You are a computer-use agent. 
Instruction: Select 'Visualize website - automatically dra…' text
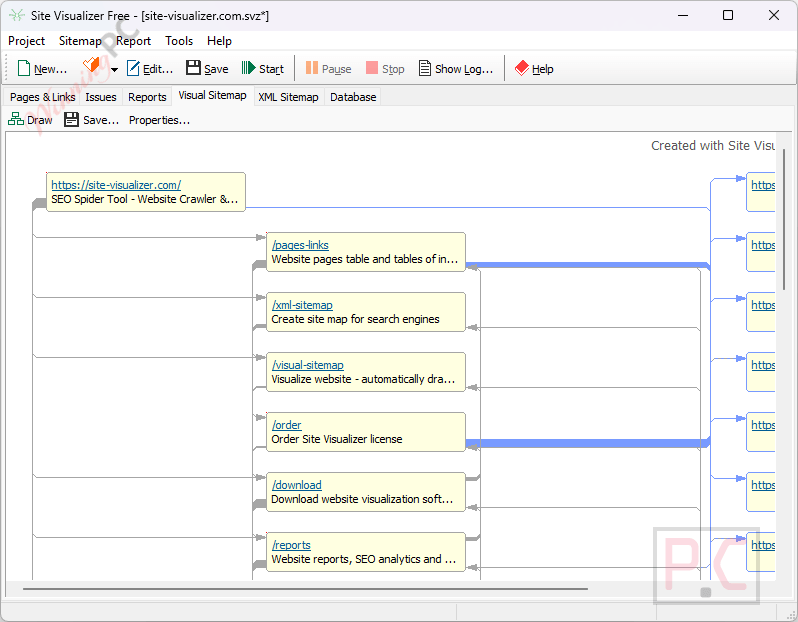coord(363,379)
